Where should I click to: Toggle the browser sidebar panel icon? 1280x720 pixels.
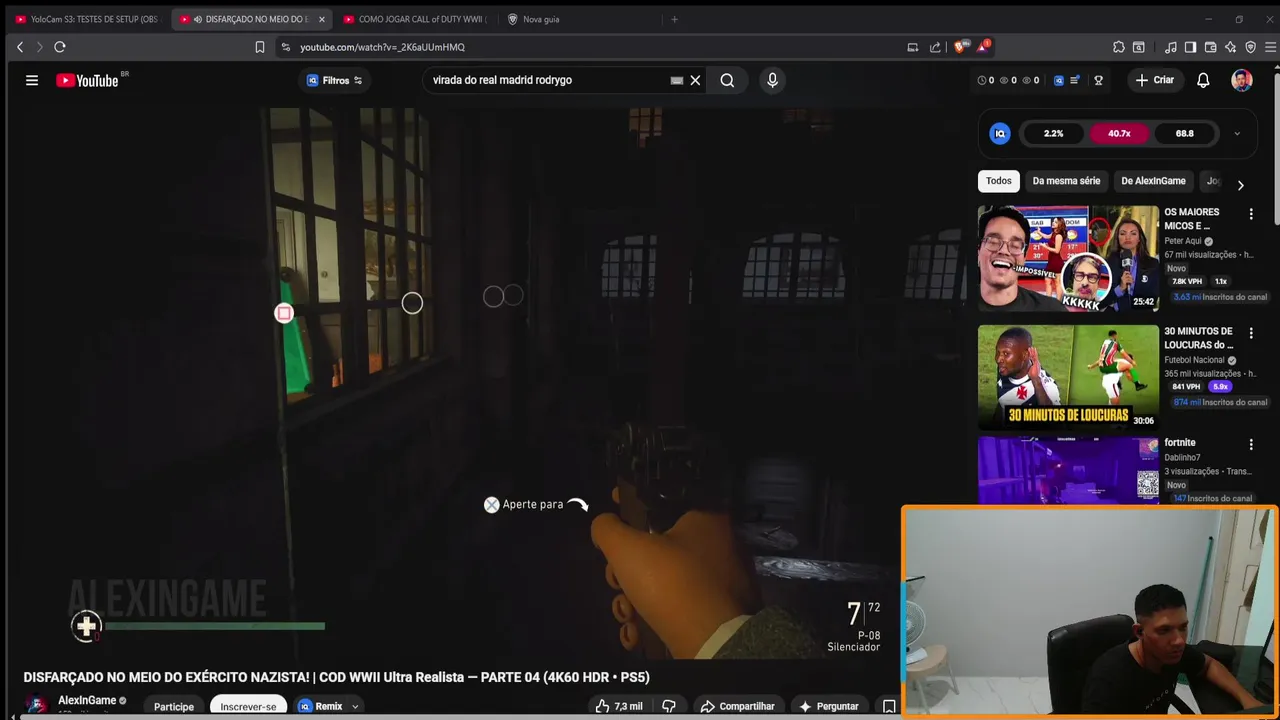click(x=1190, y=47)
